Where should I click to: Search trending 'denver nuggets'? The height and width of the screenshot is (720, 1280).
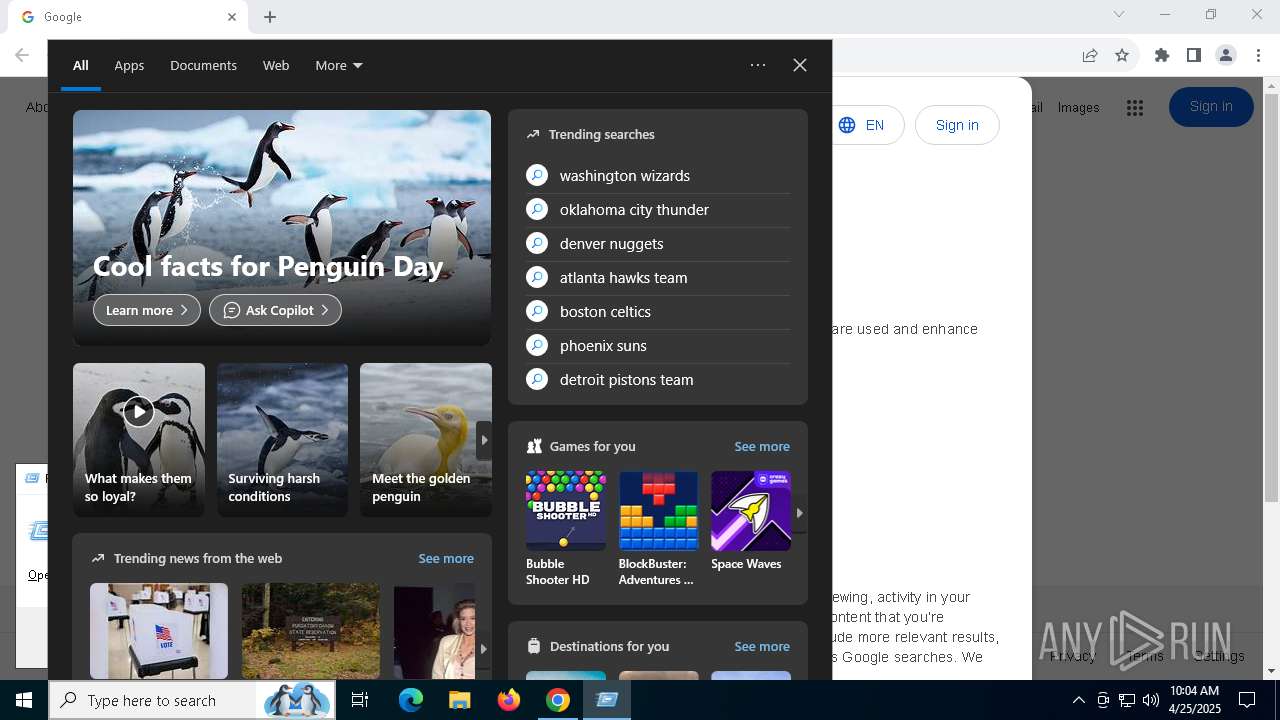click(658, 244)
